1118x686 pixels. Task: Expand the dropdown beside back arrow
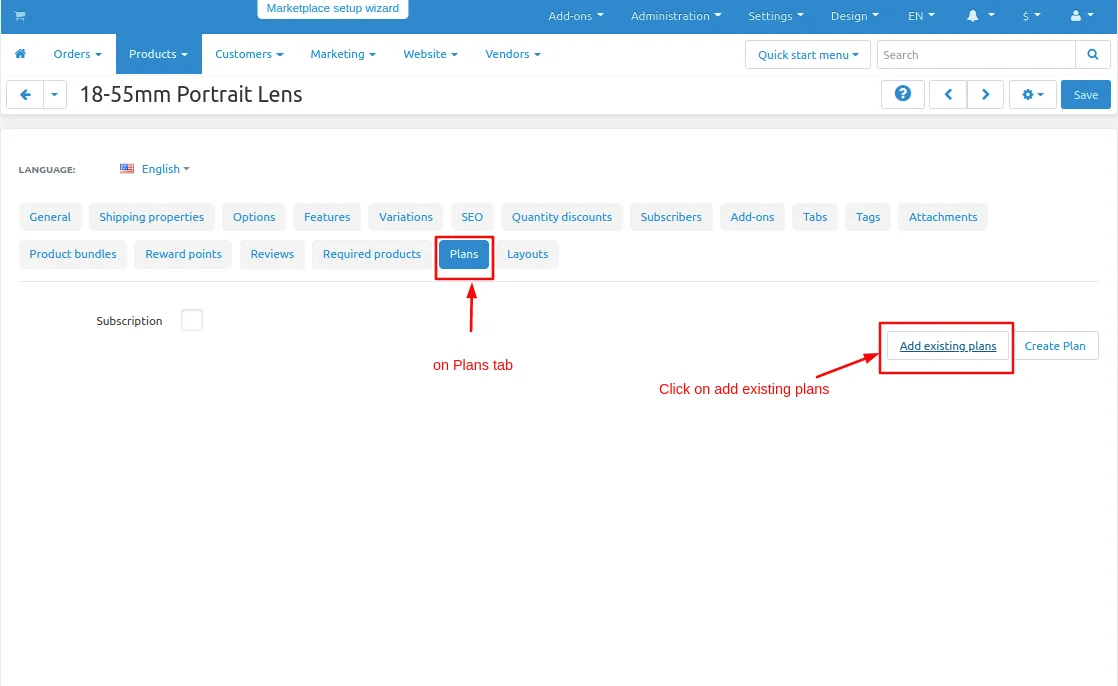(x=55, y=95)
